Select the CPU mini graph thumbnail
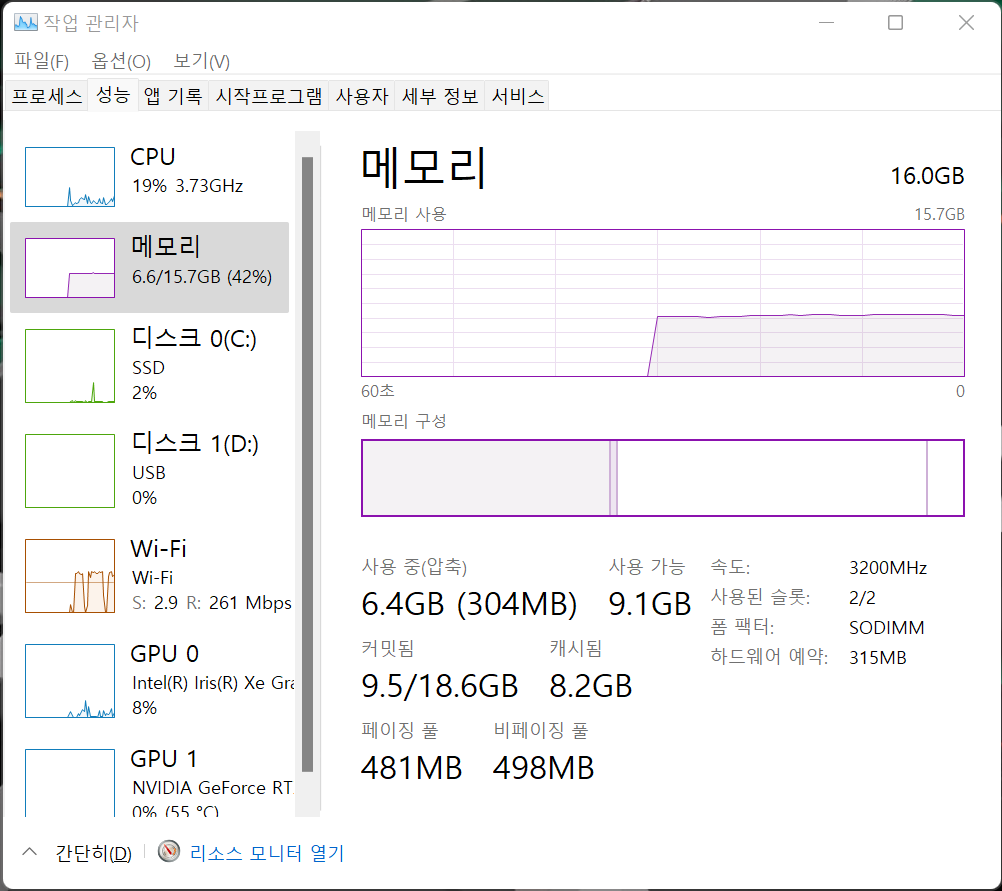 point(70,177)
